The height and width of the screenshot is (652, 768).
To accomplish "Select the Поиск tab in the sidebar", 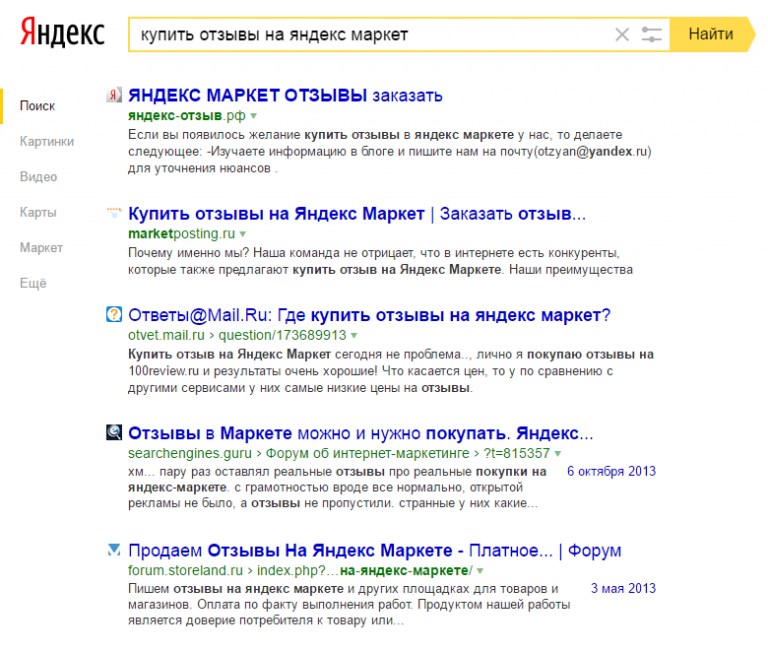I will click(37, 106).
